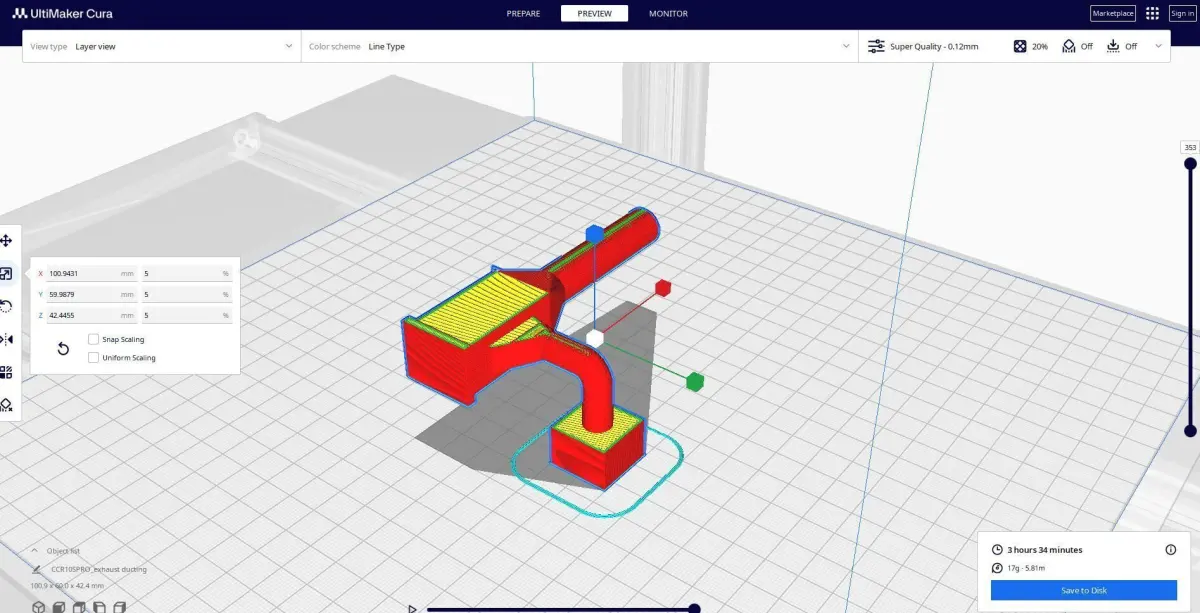Collapse the Object list chevron
Image resolution: width=1200 pixels, height=613 pixels.
34,550
